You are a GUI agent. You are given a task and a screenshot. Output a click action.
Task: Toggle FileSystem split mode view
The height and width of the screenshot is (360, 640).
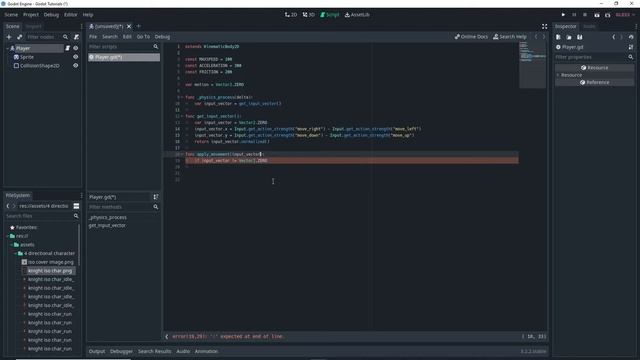tap(76, 206)
